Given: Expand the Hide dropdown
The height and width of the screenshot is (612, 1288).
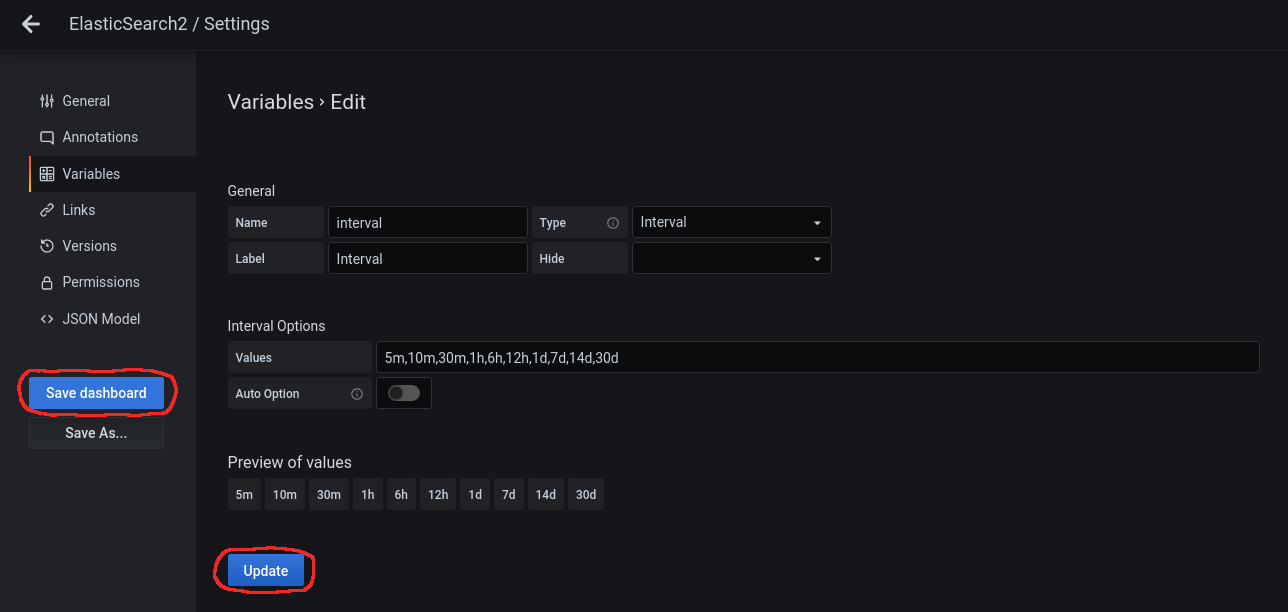Looking at the screenshot, I should [x=731, y=258].
